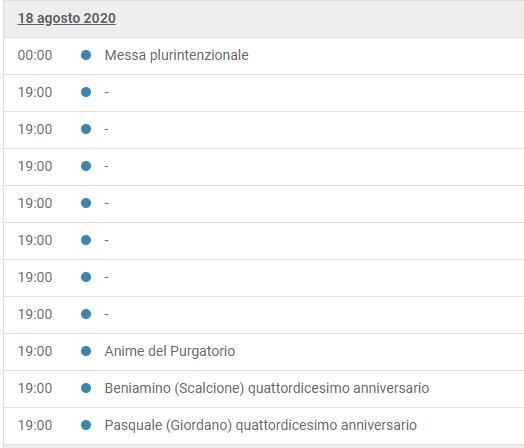Click the blue dot of second 19:00 entry
524x448 pixels.
point(86,129)
